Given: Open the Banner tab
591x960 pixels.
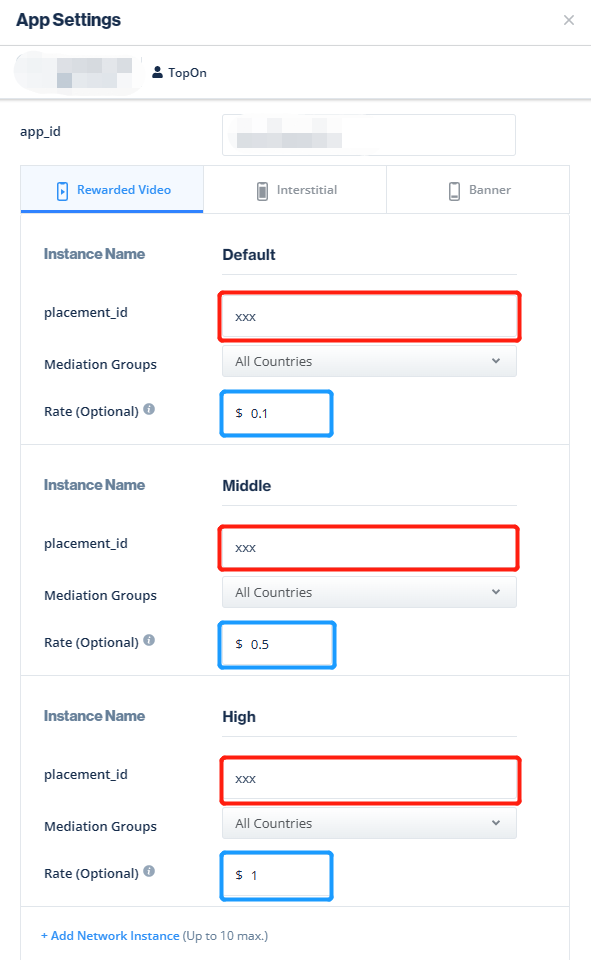Looking at the screenshot, I should 477,189.
